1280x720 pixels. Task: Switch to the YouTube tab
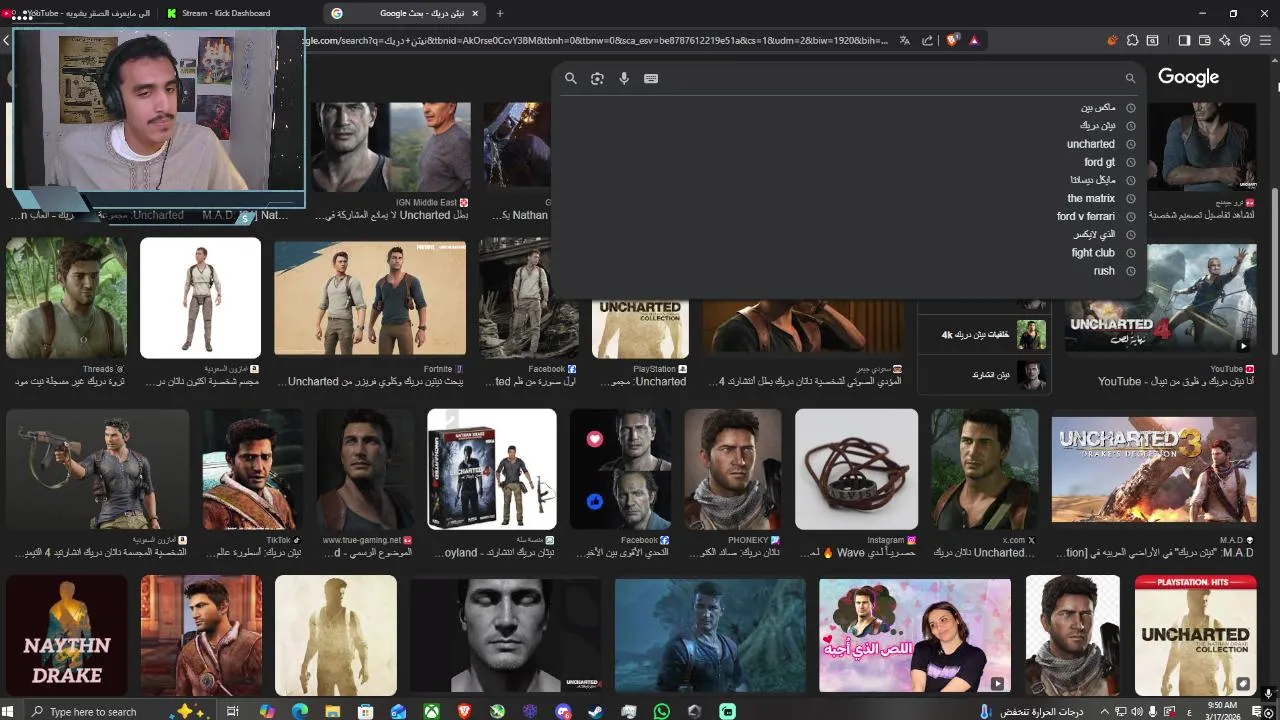point(80,13)
